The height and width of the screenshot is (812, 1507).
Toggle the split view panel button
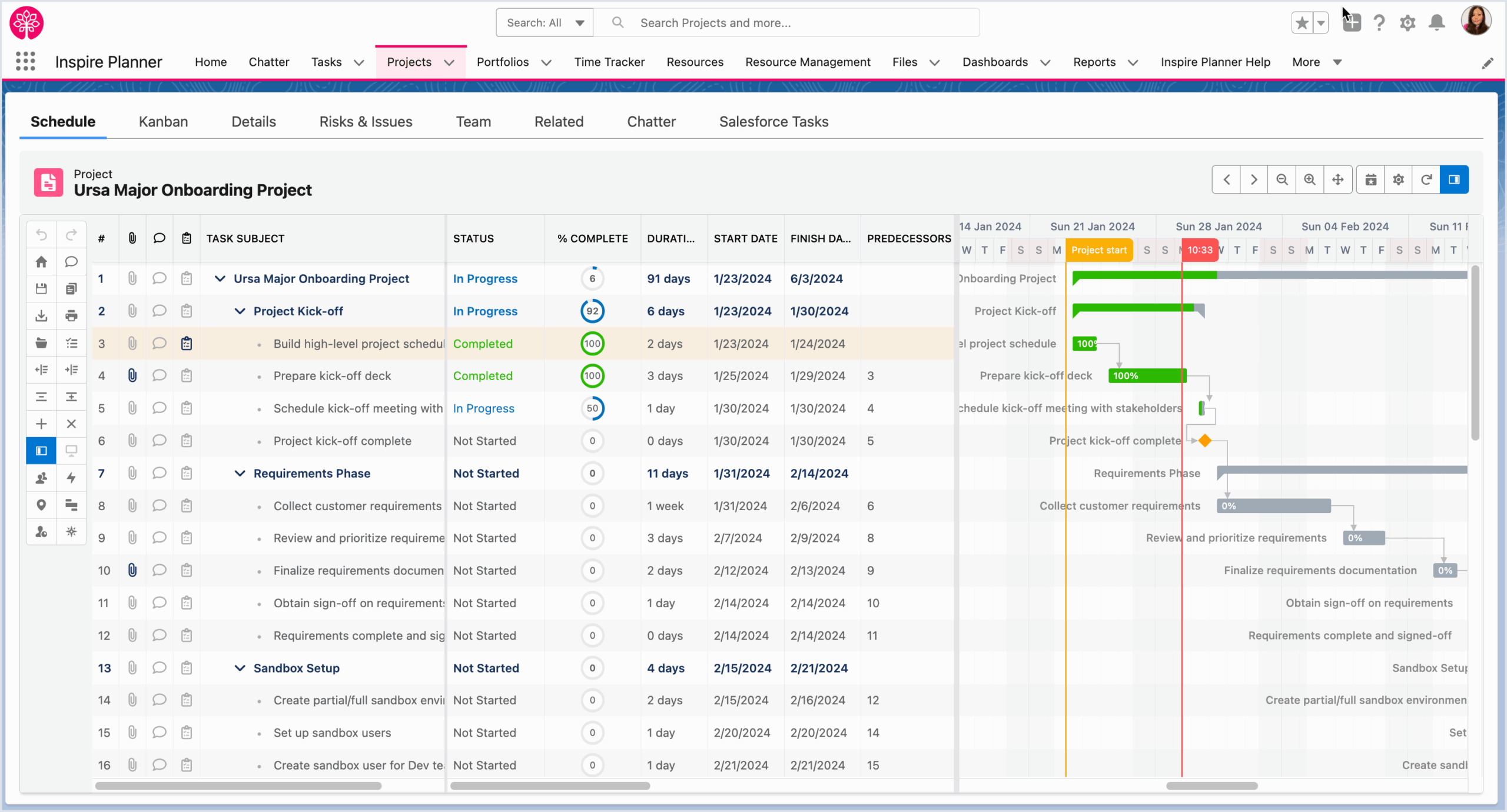pyautogui.click(x=41, y=451)
